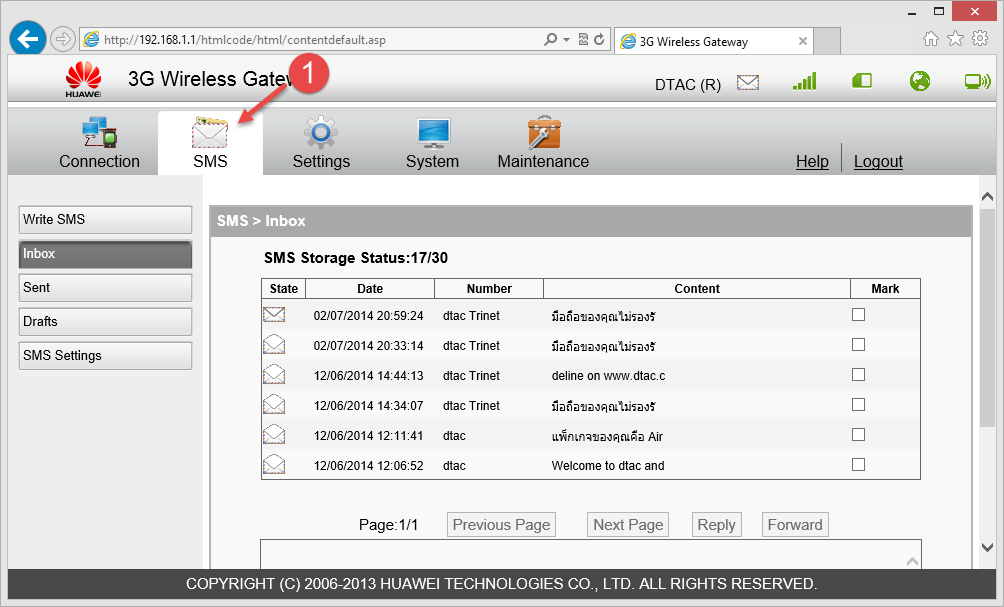Click the Content column header
The image size is (1004, 607).
(697, 289)
